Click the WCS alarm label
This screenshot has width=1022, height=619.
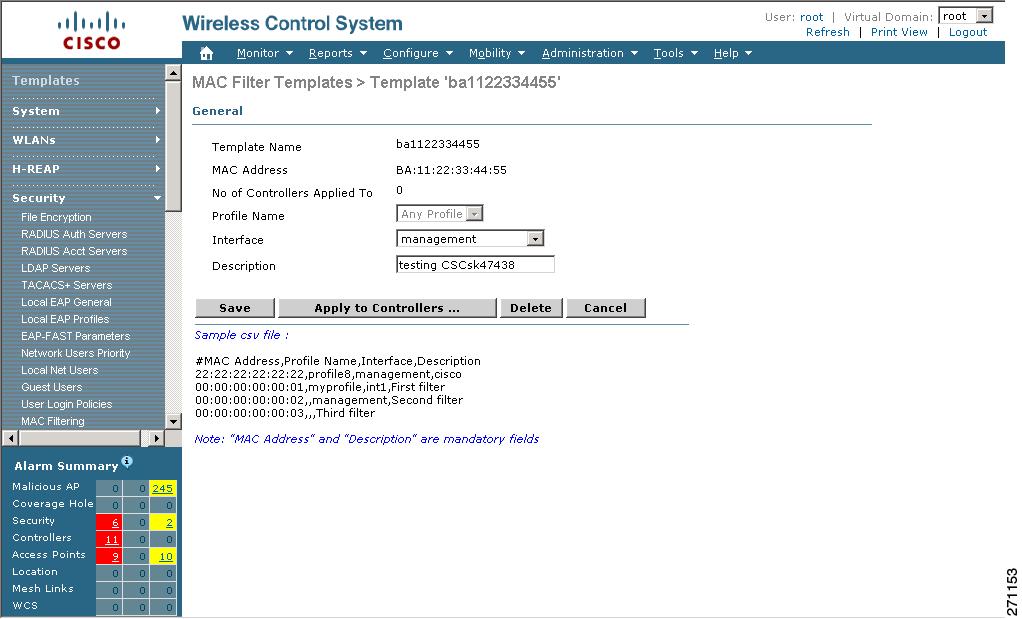pyautogui.click(x=25, y=605)
